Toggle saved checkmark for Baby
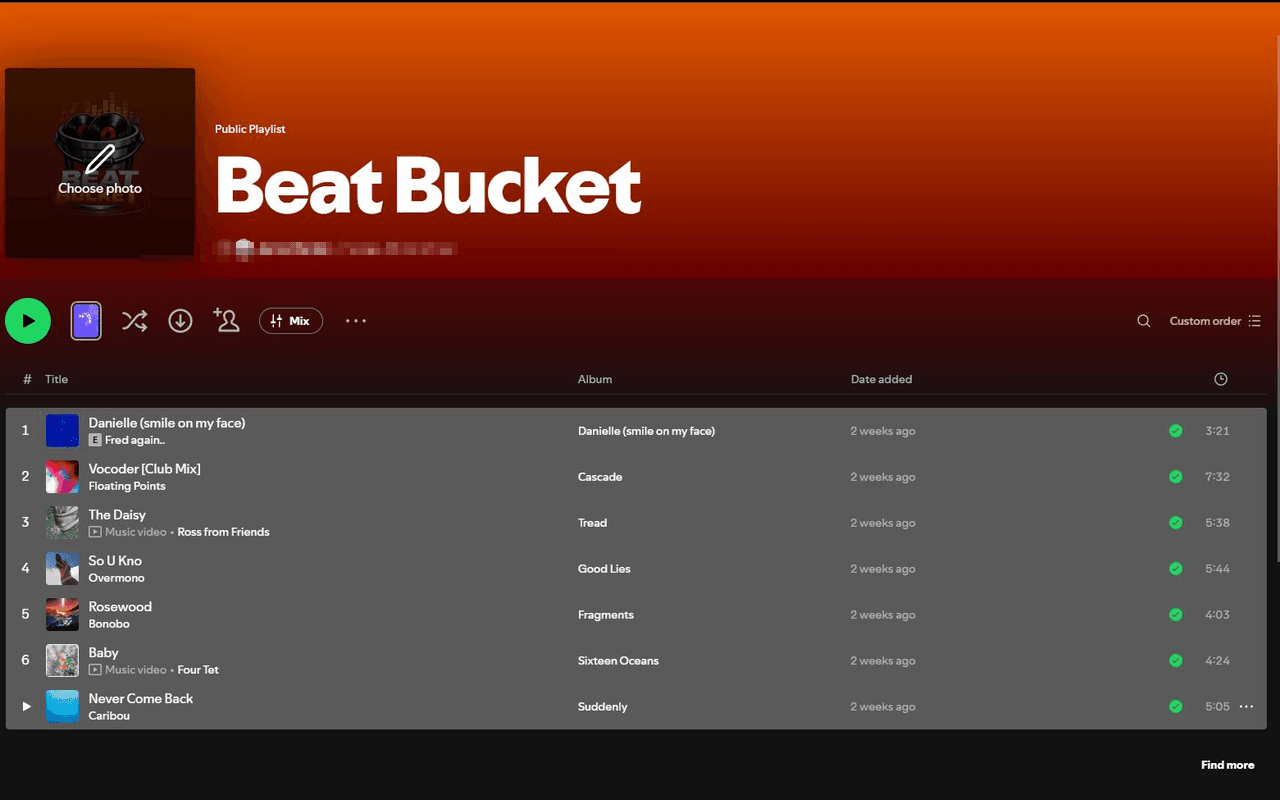Image resolution: width=1280 pixels, height=800 pixels. pos(1176,661)
